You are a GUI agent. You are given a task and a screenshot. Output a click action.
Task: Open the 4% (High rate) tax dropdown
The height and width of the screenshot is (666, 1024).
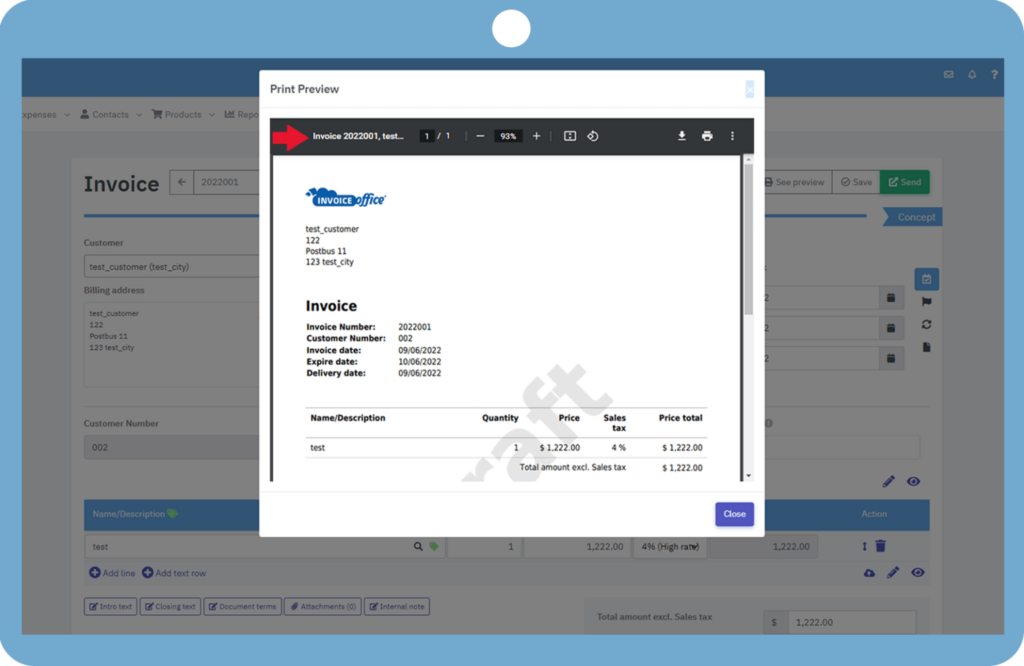[669, 547]
